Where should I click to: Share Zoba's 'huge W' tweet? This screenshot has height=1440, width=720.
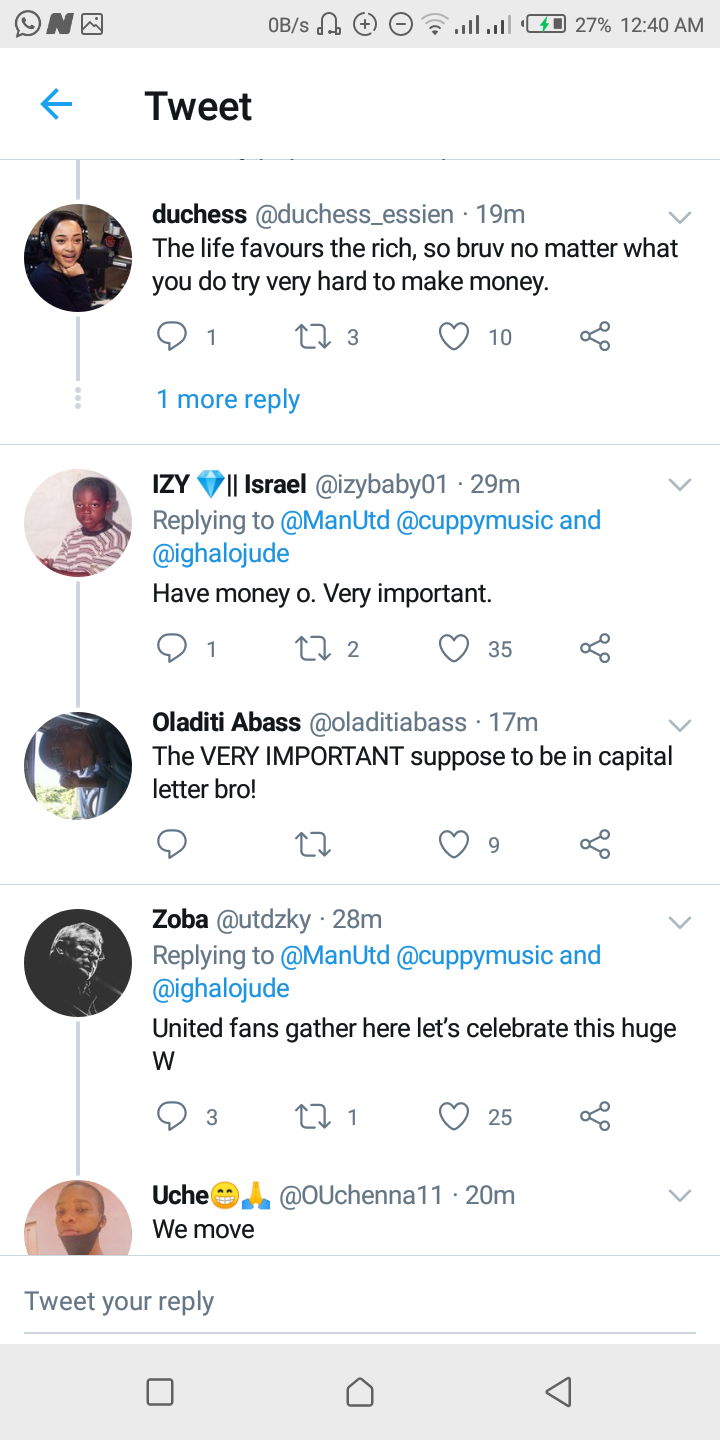pos(595,1116)
